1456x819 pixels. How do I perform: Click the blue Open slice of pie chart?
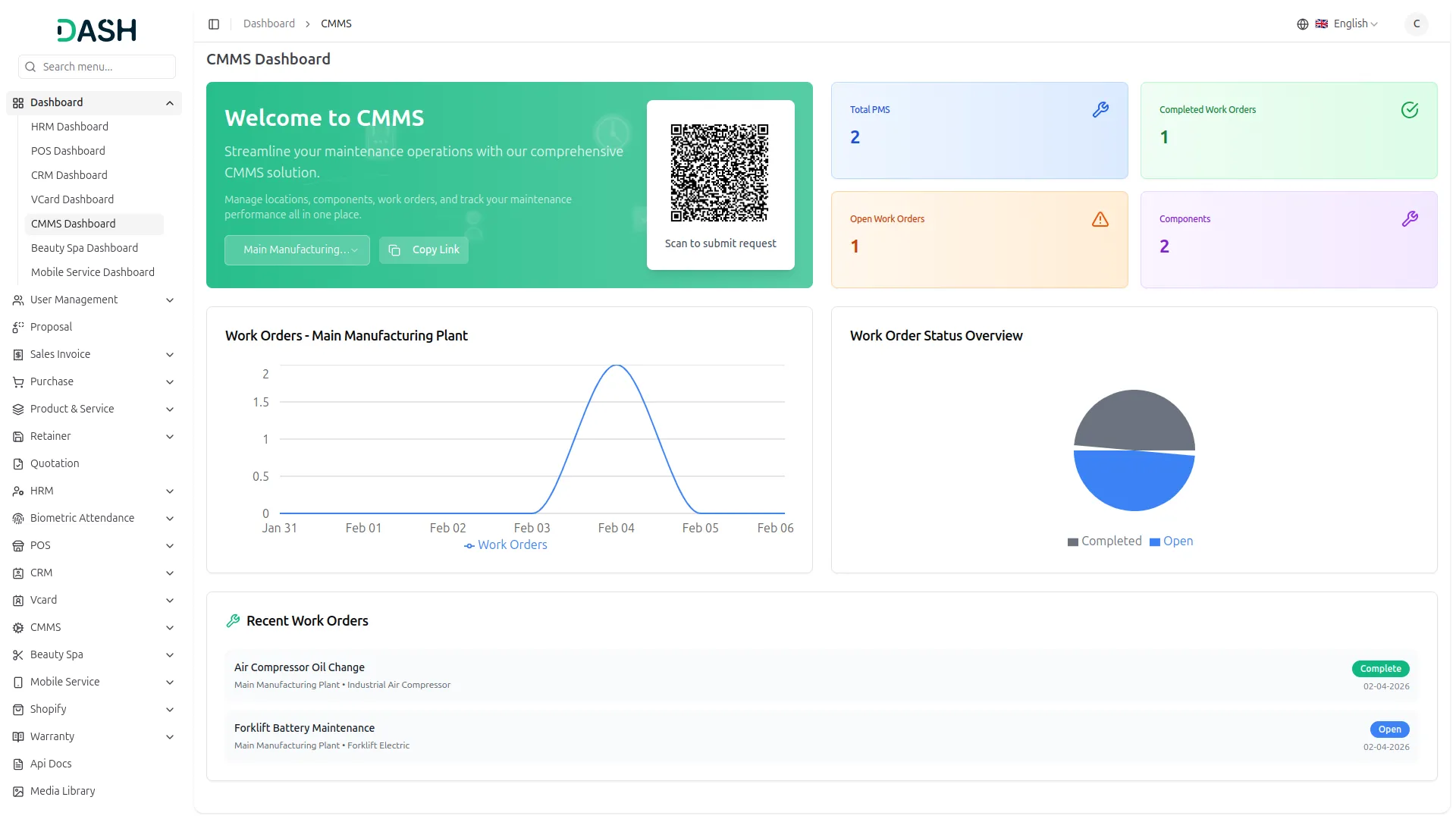pyautogui.click(x=1134, y=482)
